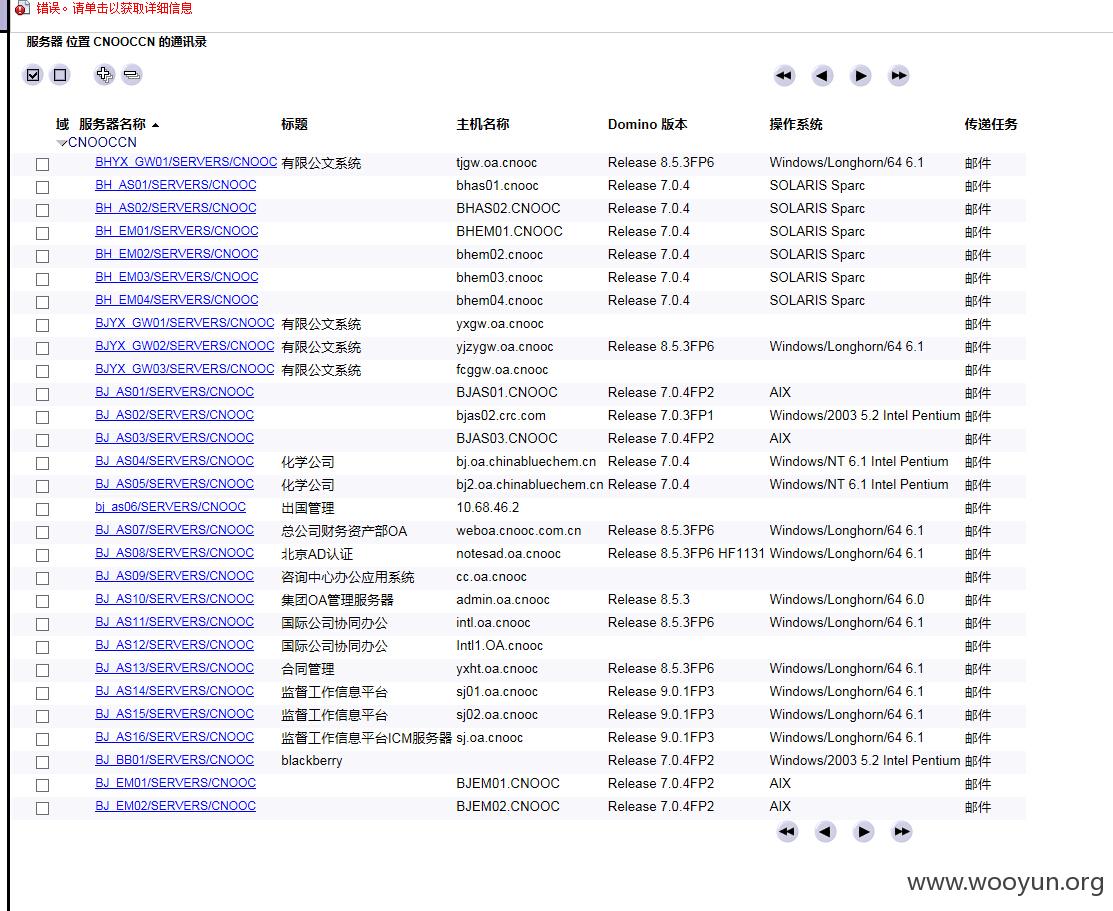Click the red error icon at top
This screenshot has height=911, width=1113.
point(22,9)
